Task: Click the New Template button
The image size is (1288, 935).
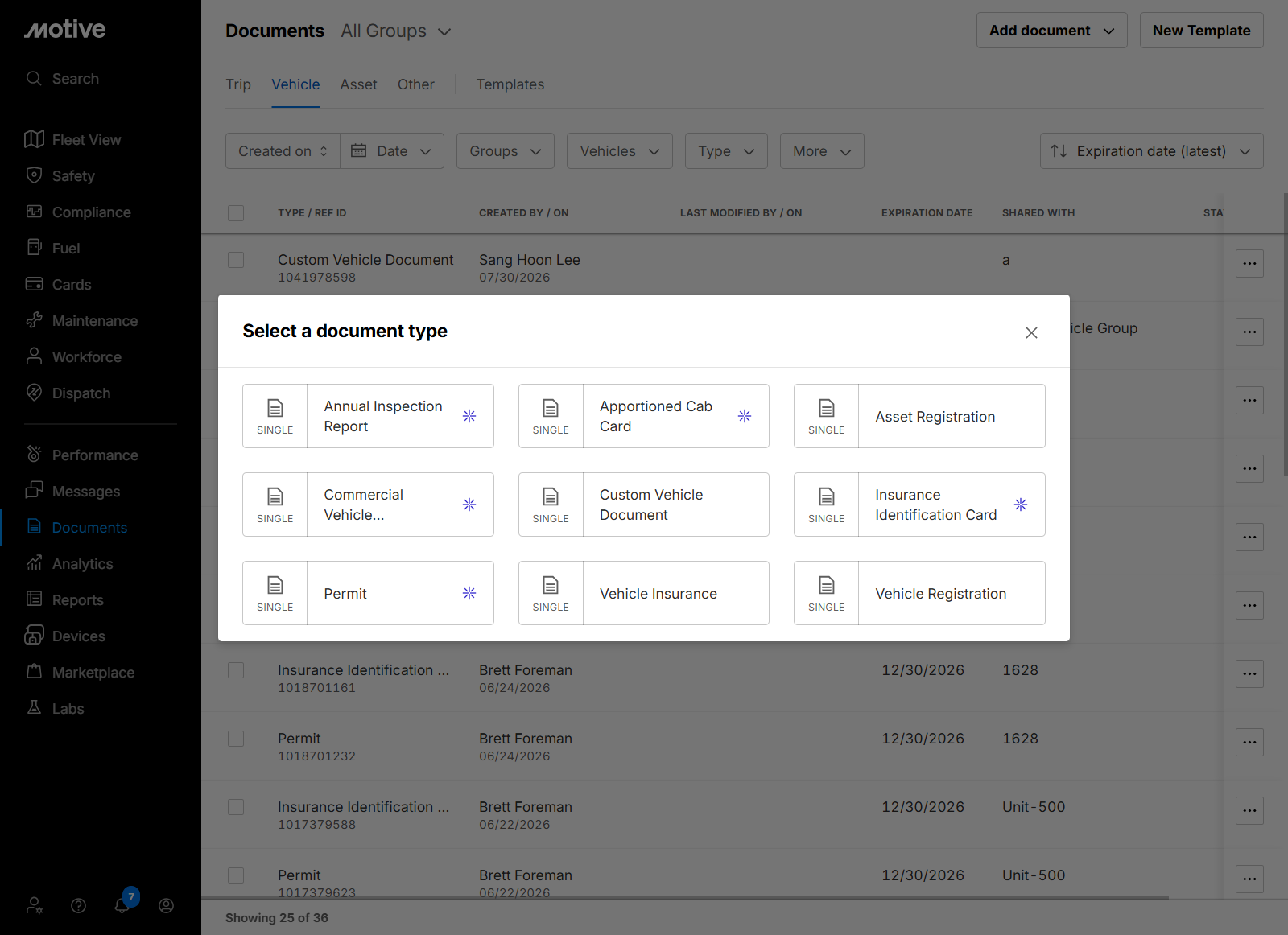Action: [x=1201, y=31]
